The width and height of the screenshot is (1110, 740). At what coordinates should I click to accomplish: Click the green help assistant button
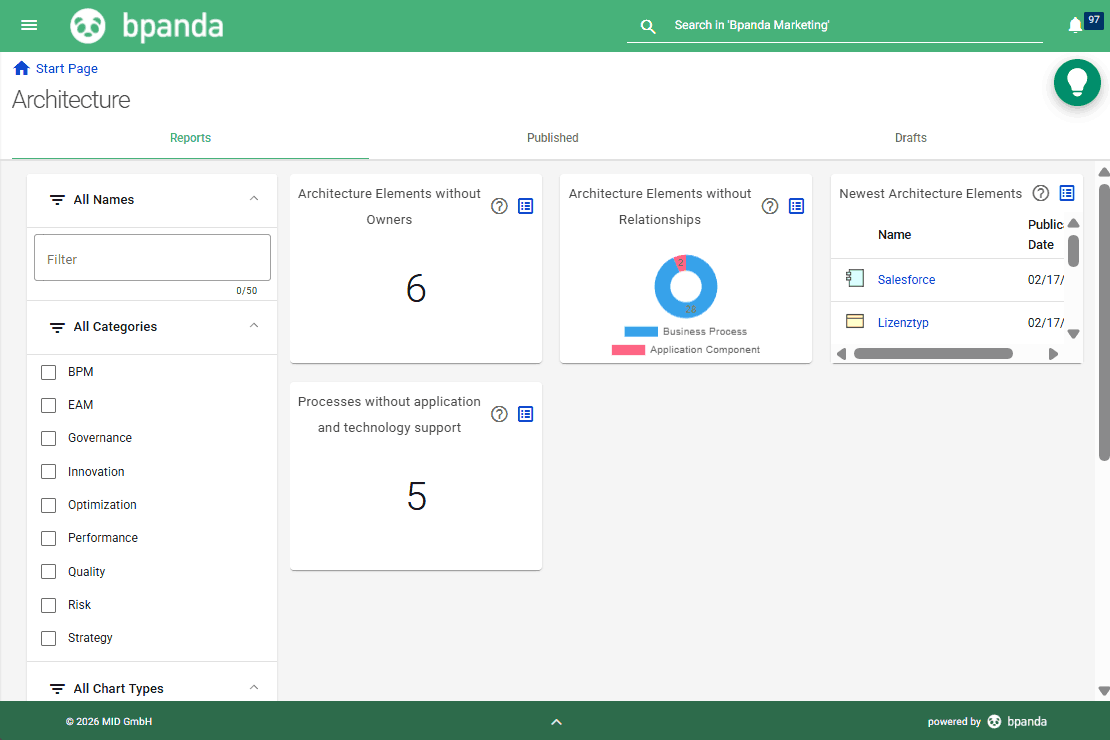[x=1077, y=82]
